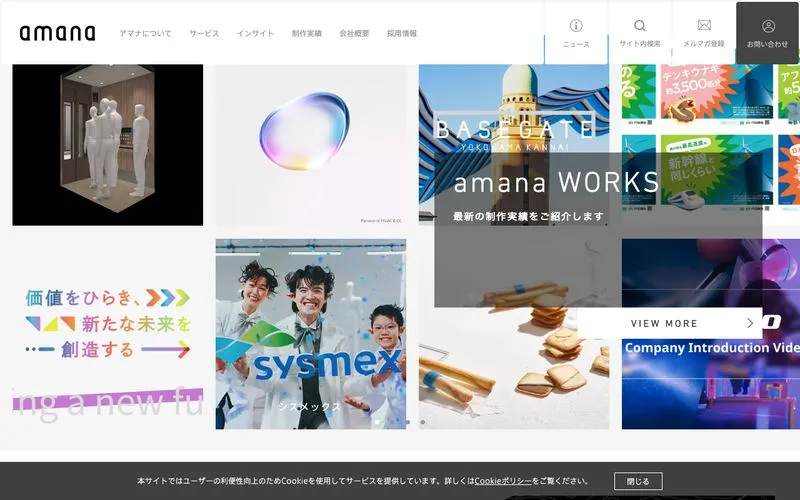Viewport: 800px width, 500px height.
Task: Open the mannequin elevator thumbnail
Action: (108, 145)
